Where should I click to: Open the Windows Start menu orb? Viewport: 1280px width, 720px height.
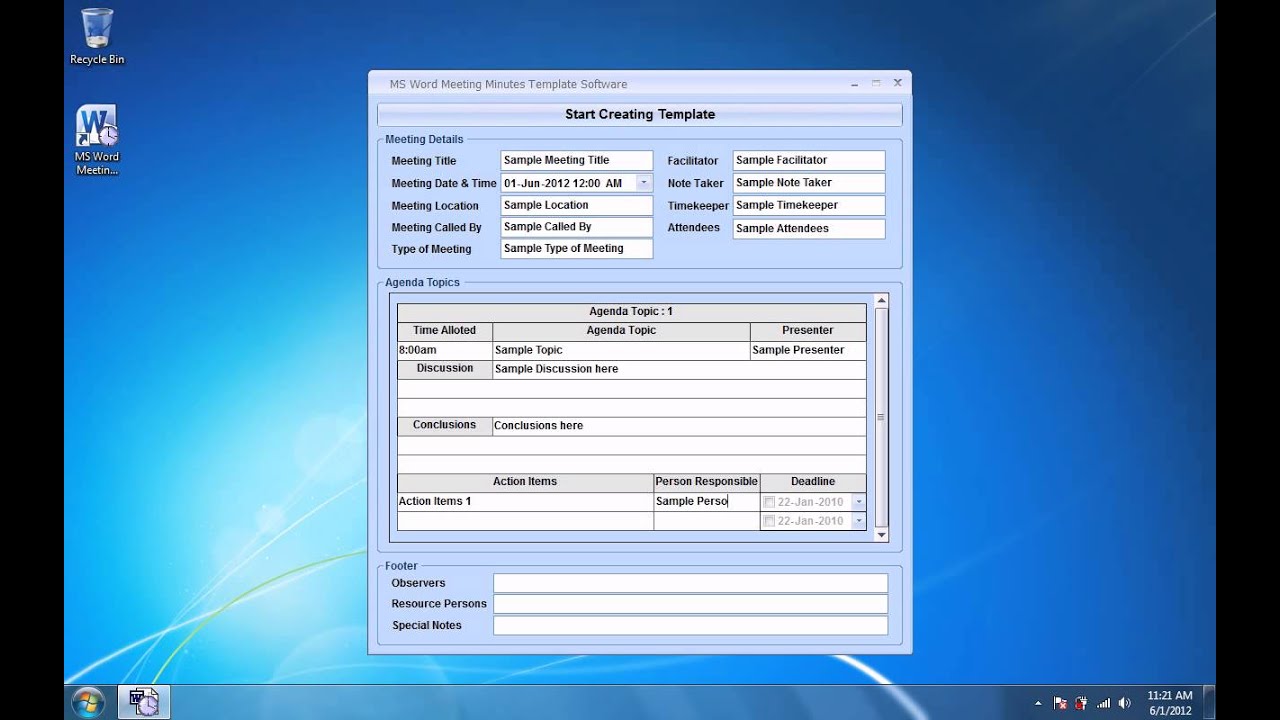tap(88, 702)
